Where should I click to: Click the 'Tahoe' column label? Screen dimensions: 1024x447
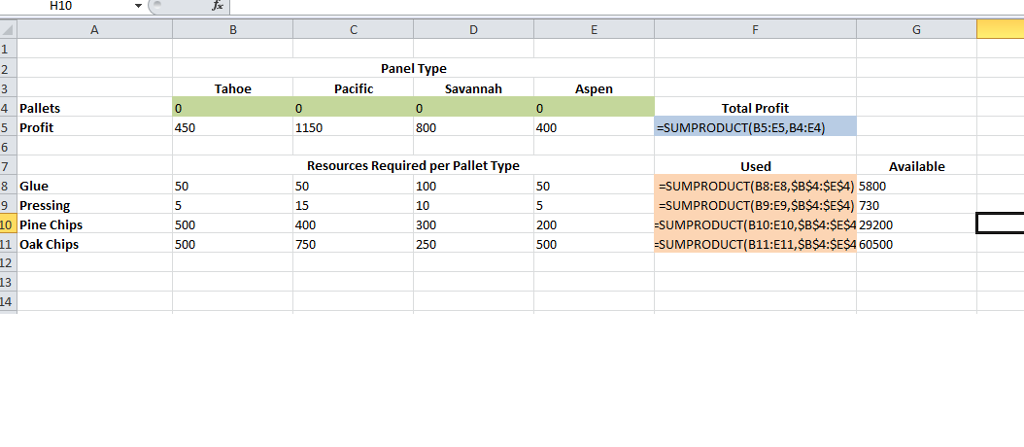[233, 88]
